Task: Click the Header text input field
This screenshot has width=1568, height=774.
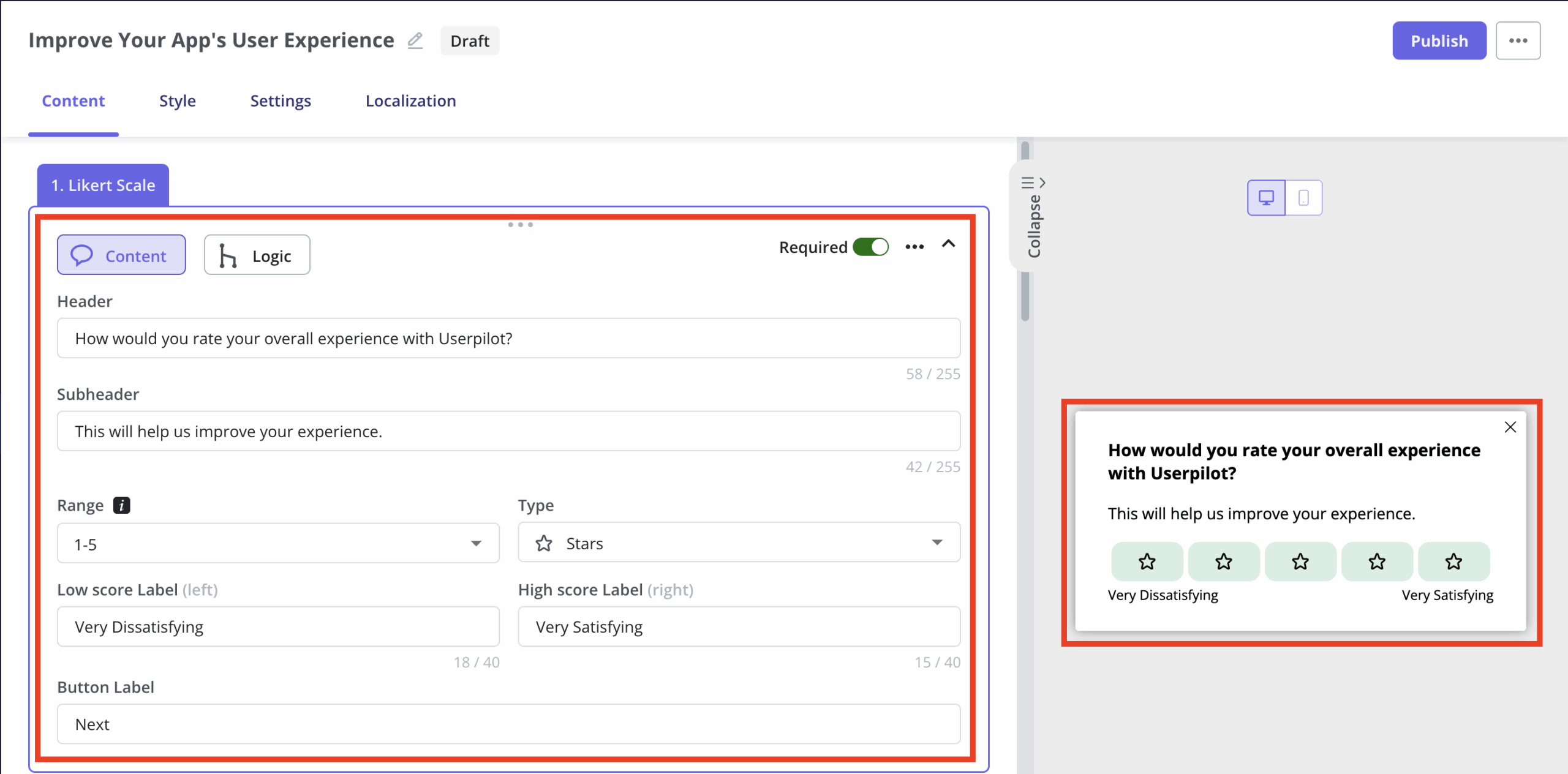Action: 508,338
